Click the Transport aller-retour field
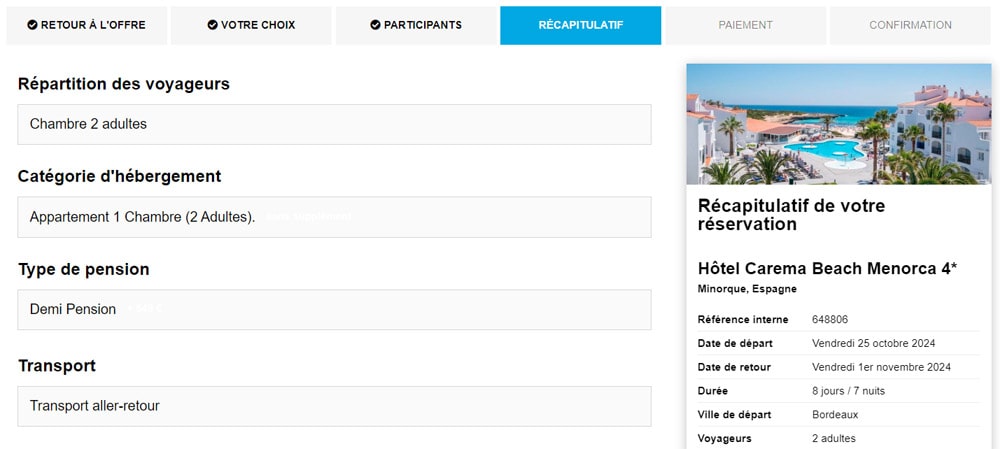This screenshot has width=1000, height=449. [334, 406]
